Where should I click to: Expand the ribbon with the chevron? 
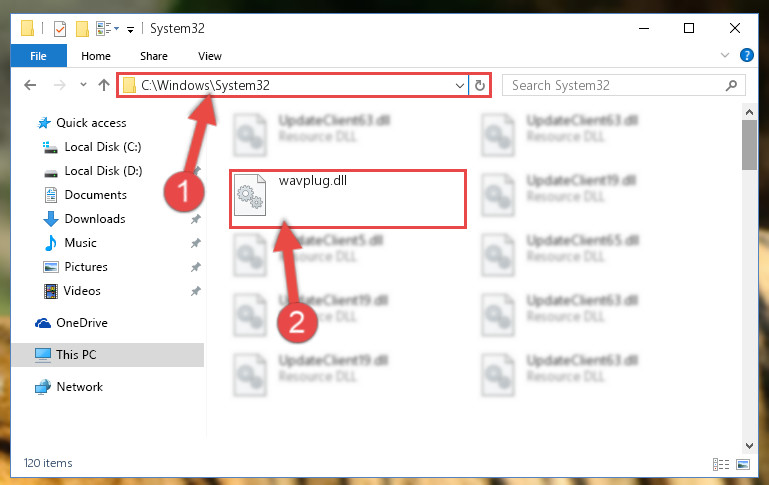coord(724,55)
